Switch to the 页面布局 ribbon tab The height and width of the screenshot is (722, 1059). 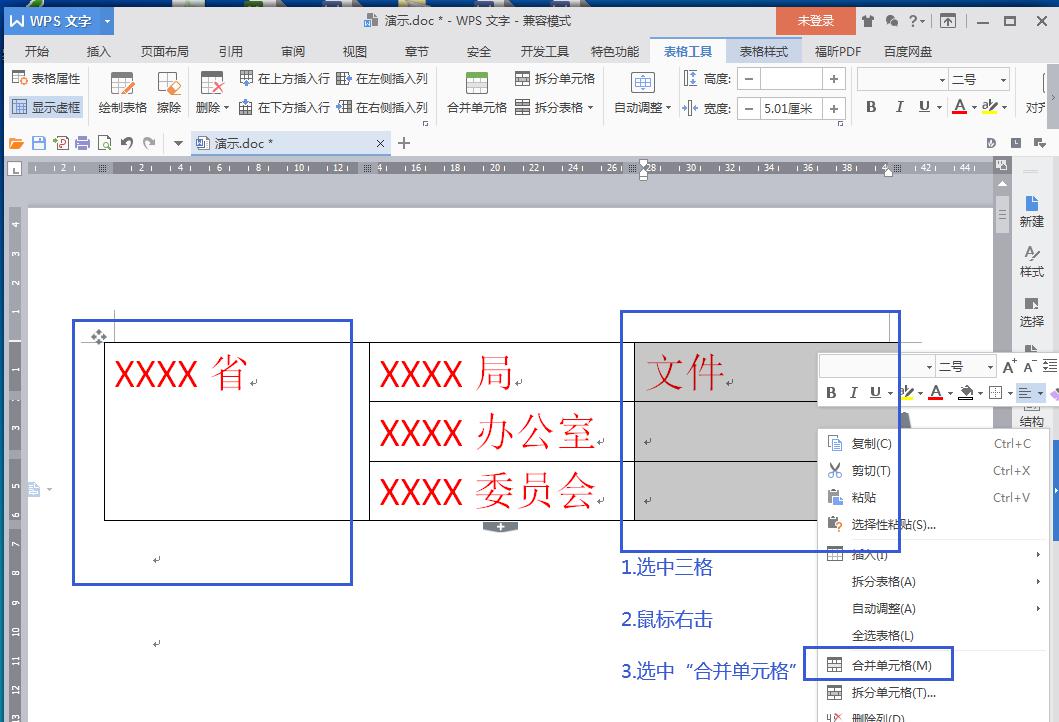pos(164,51)
